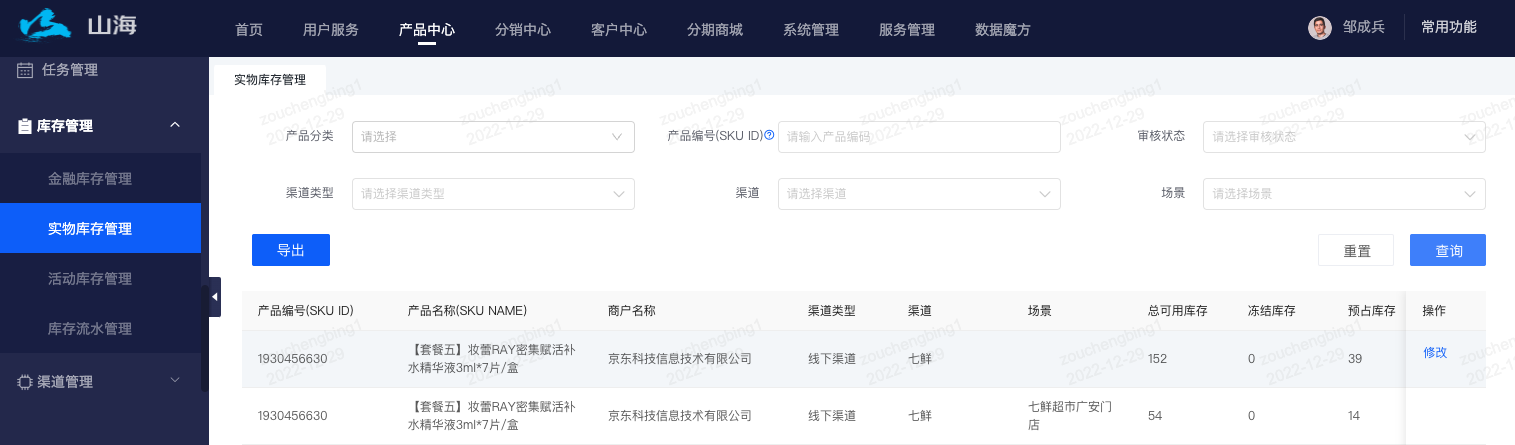Click the reserved stock value 39
This screenshot has width=1515, height=445.
click(x=1355, y=358)
